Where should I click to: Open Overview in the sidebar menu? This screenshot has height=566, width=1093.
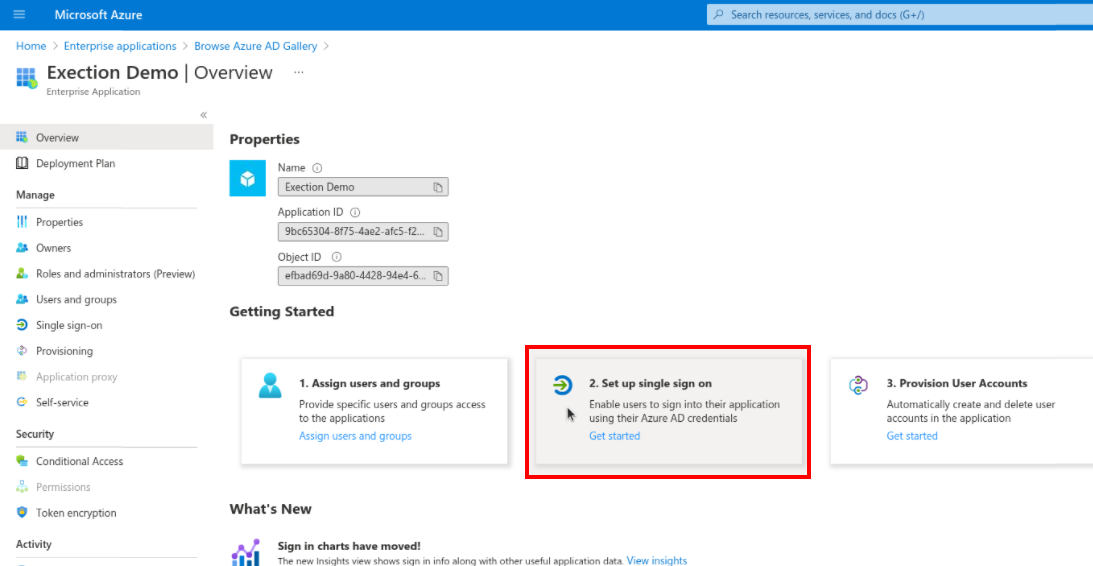[107, 137]
